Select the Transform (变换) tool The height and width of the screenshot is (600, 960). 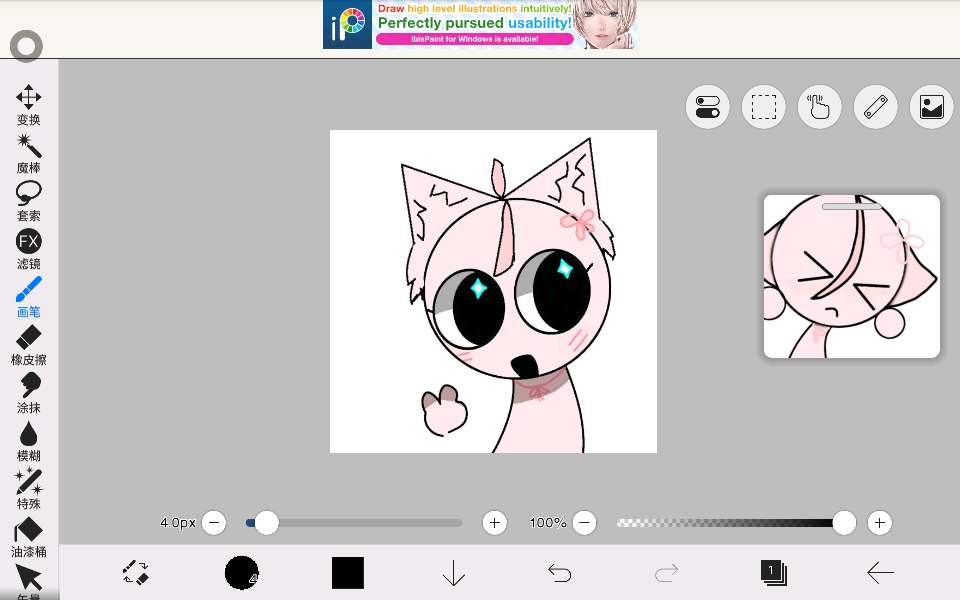point(28,105)
